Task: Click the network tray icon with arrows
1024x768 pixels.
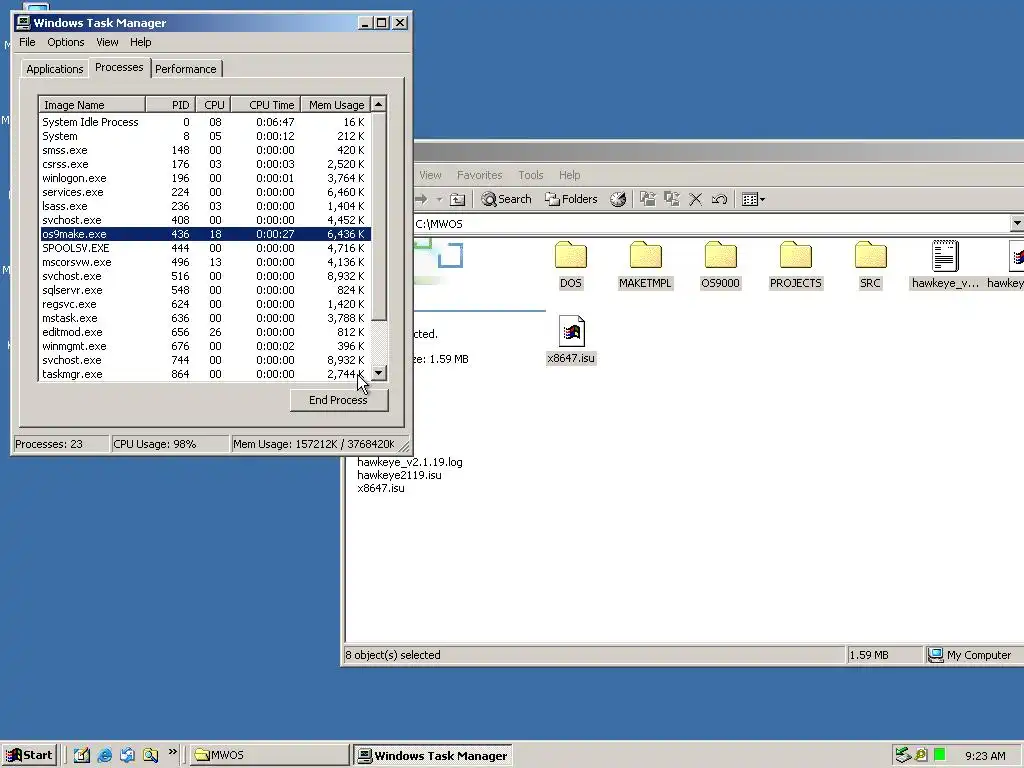Action: (x=903, y=755)
